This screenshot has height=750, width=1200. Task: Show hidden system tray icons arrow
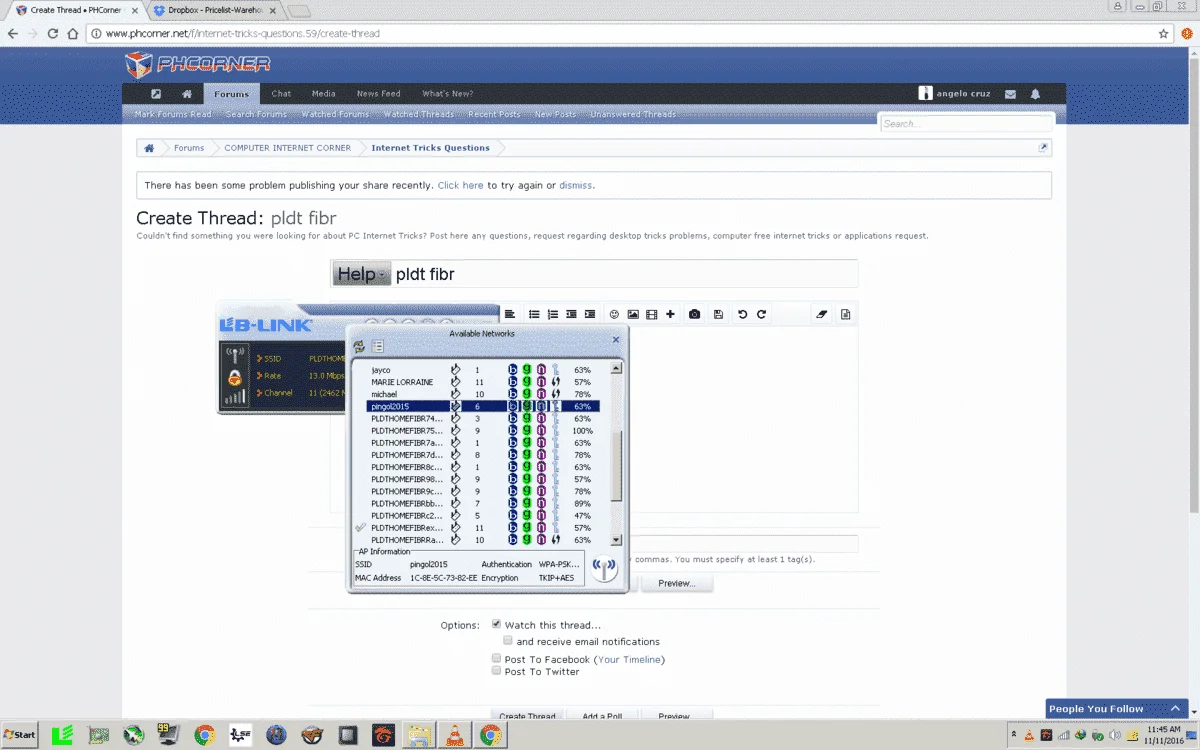click(1014, 735)
